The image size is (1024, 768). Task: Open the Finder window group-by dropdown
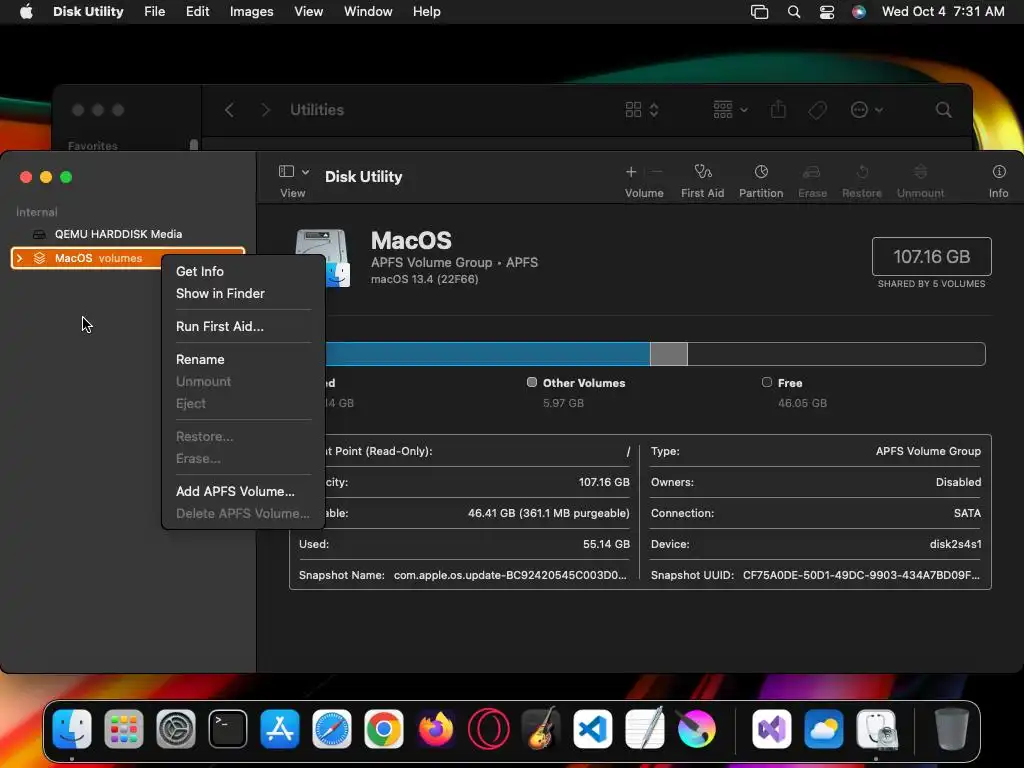click(730, 110)
